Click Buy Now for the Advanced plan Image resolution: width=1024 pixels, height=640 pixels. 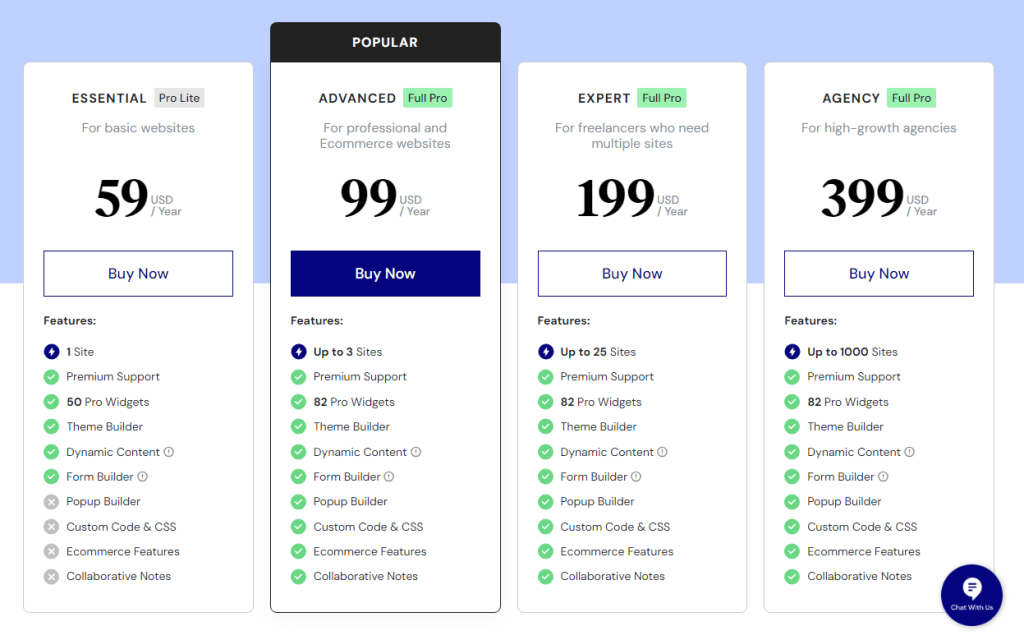[385, 273]
